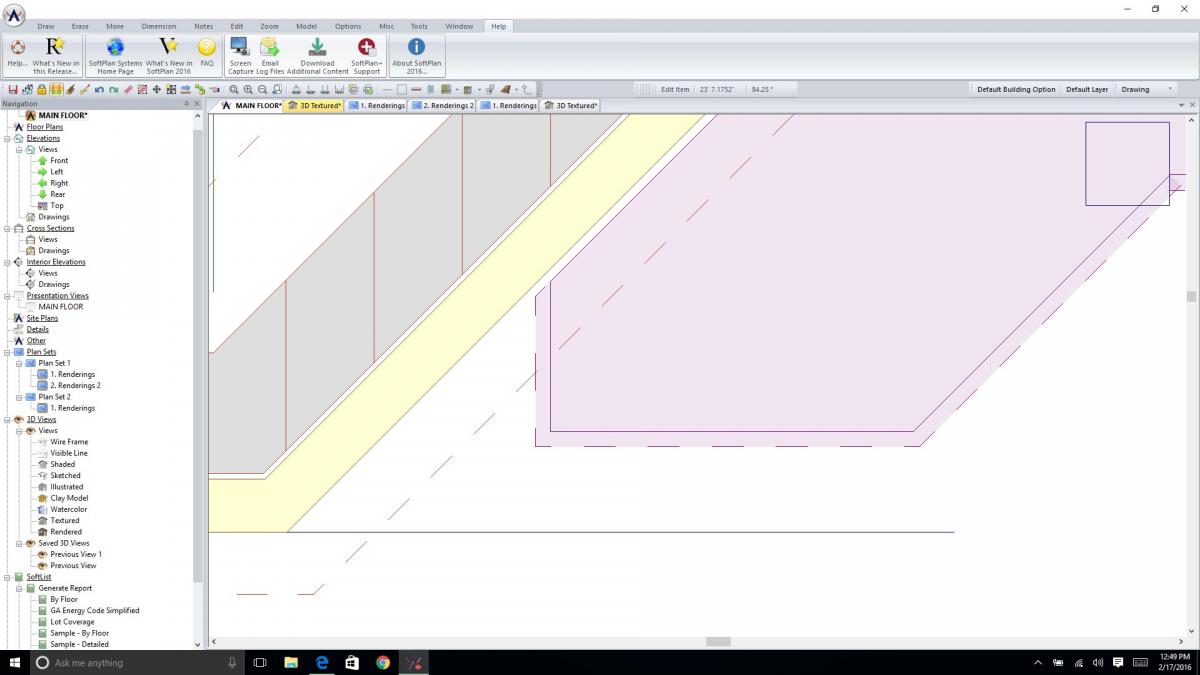This screenshot has width=1200, height=675.
Task: Expand the Plan Set 2 node
Action: point(19,396)
